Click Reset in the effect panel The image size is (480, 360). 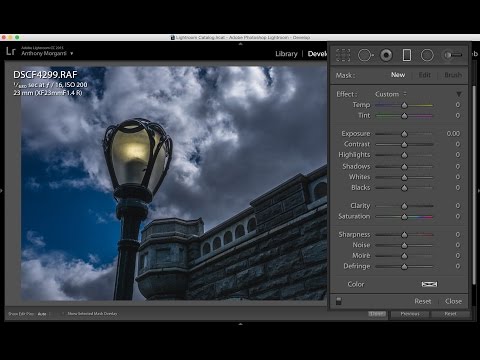(x=422, y=301)
